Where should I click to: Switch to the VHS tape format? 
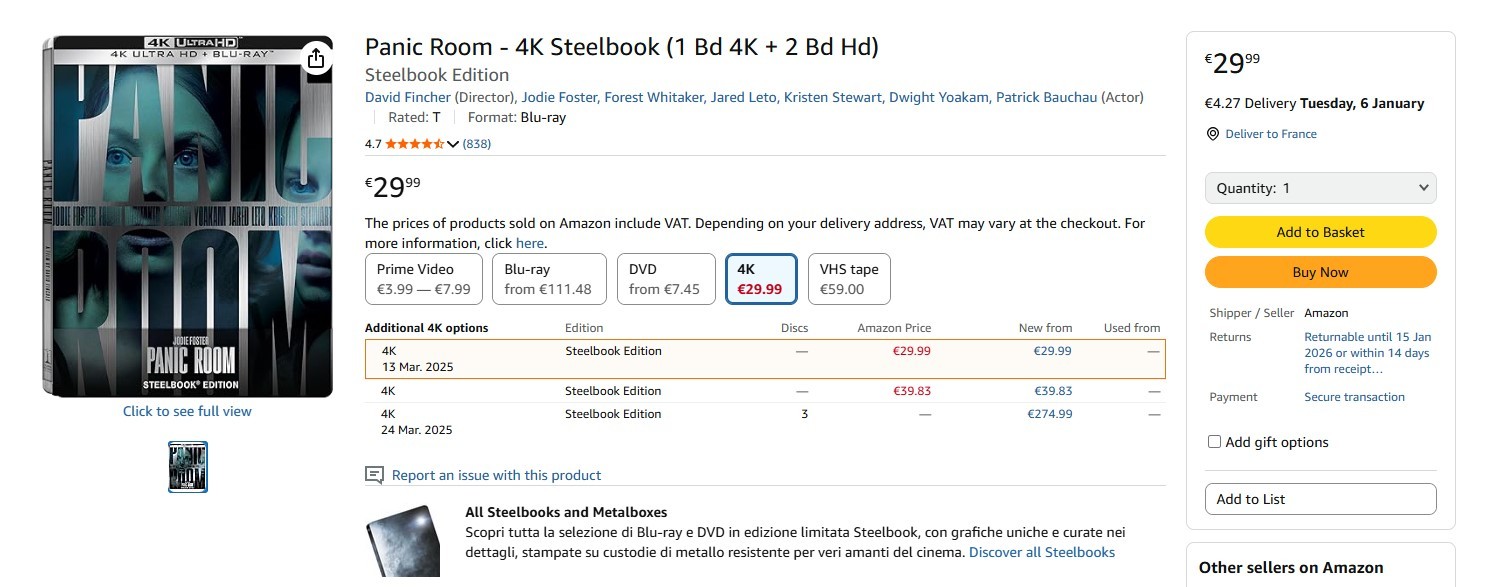pos(849,279)
